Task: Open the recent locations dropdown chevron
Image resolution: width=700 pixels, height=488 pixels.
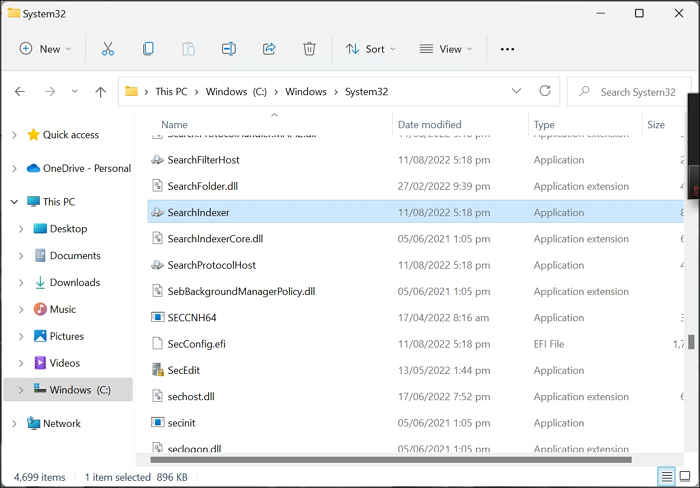Action: click(x=75, y=92)
